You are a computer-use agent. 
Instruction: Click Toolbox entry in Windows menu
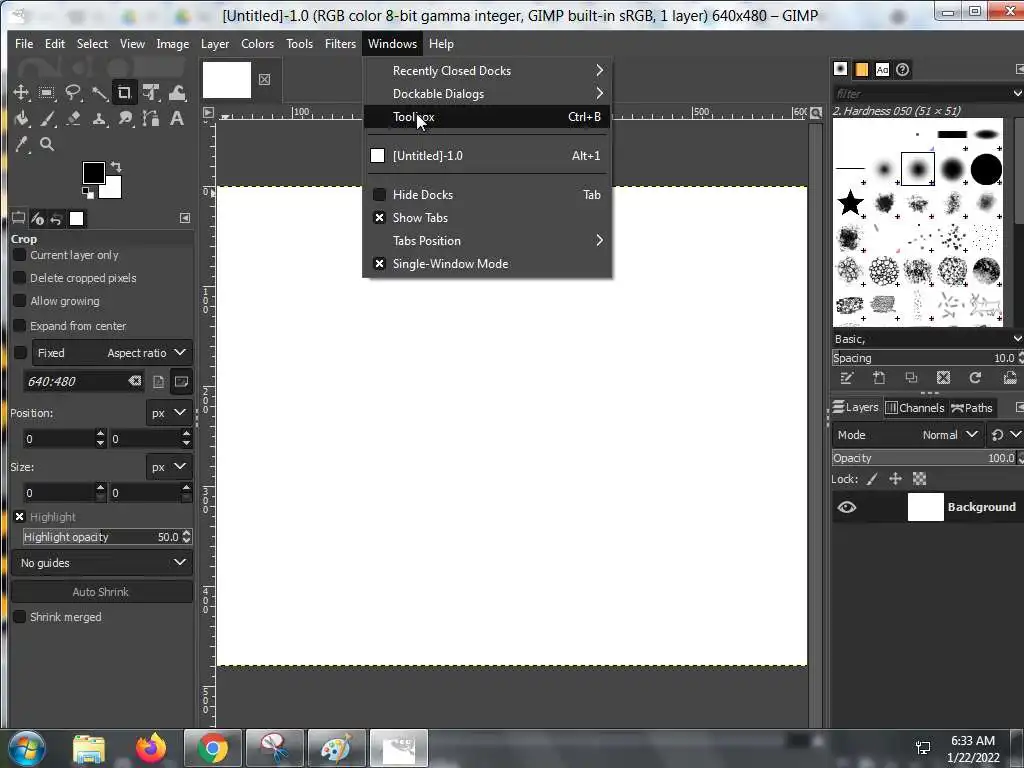tap(487, 117)
